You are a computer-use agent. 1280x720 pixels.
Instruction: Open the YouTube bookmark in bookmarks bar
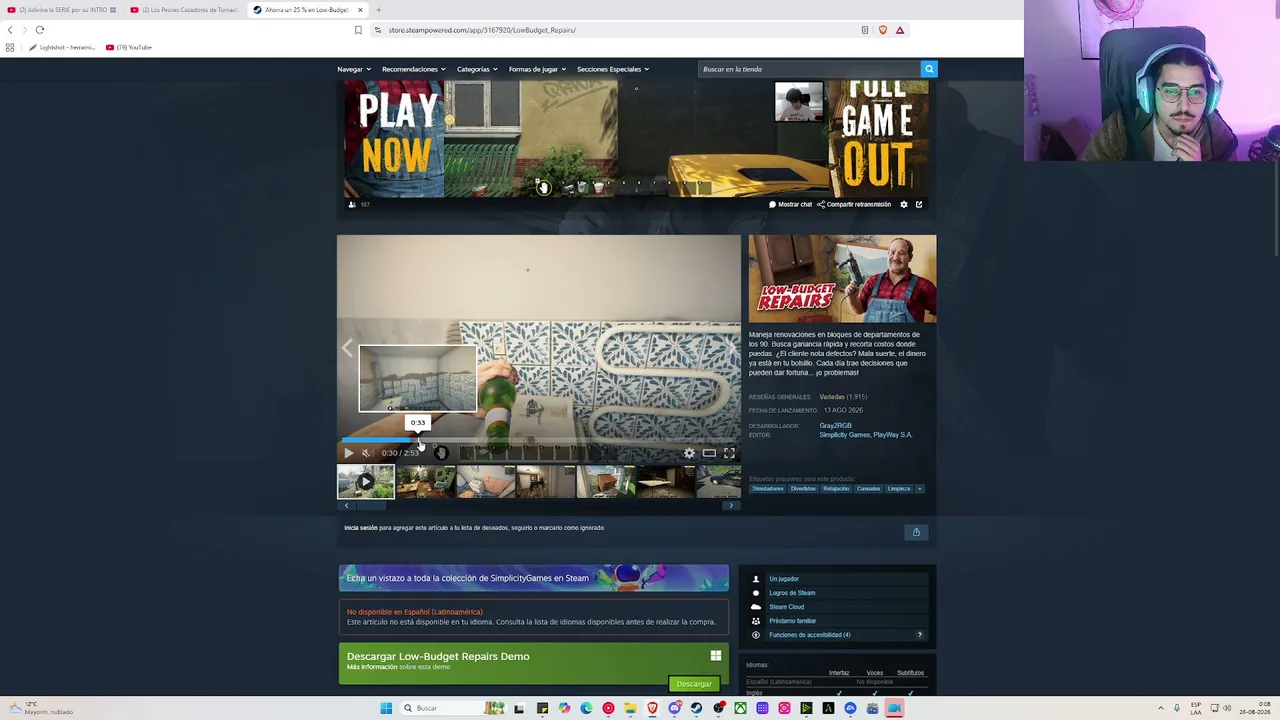[x=129, y=47]
